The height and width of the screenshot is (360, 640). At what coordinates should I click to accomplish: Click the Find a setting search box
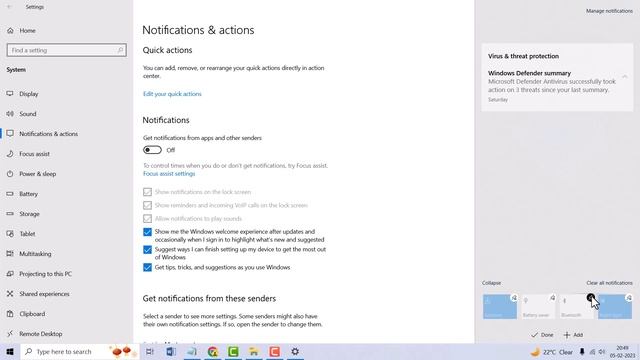click(67, 50)
